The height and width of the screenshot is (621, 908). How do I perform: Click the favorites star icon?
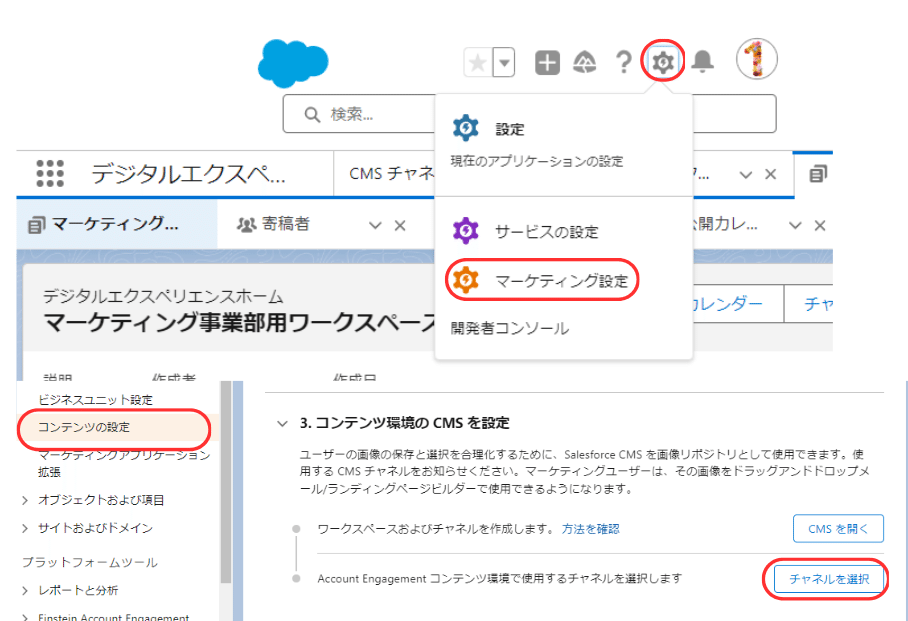[x=478, y=63]
